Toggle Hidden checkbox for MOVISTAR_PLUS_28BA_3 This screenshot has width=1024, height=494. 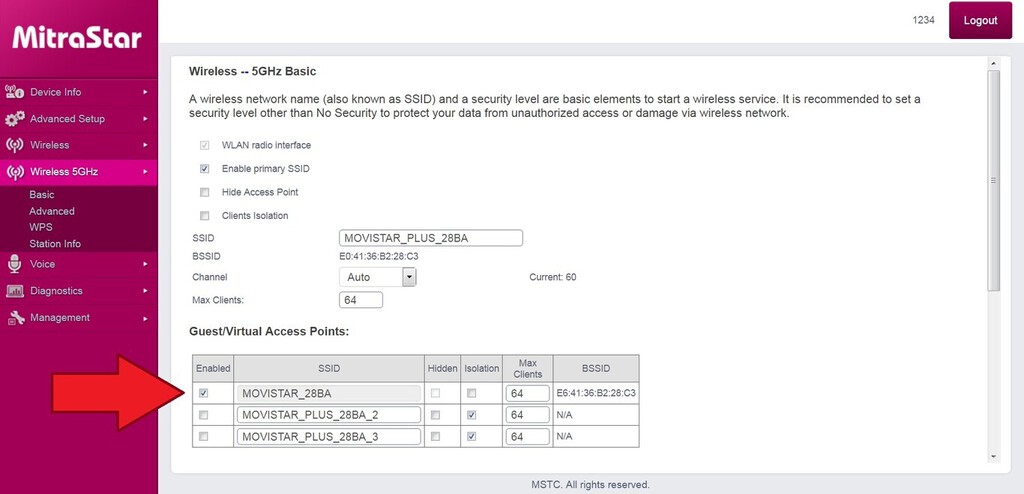(436, 436)
